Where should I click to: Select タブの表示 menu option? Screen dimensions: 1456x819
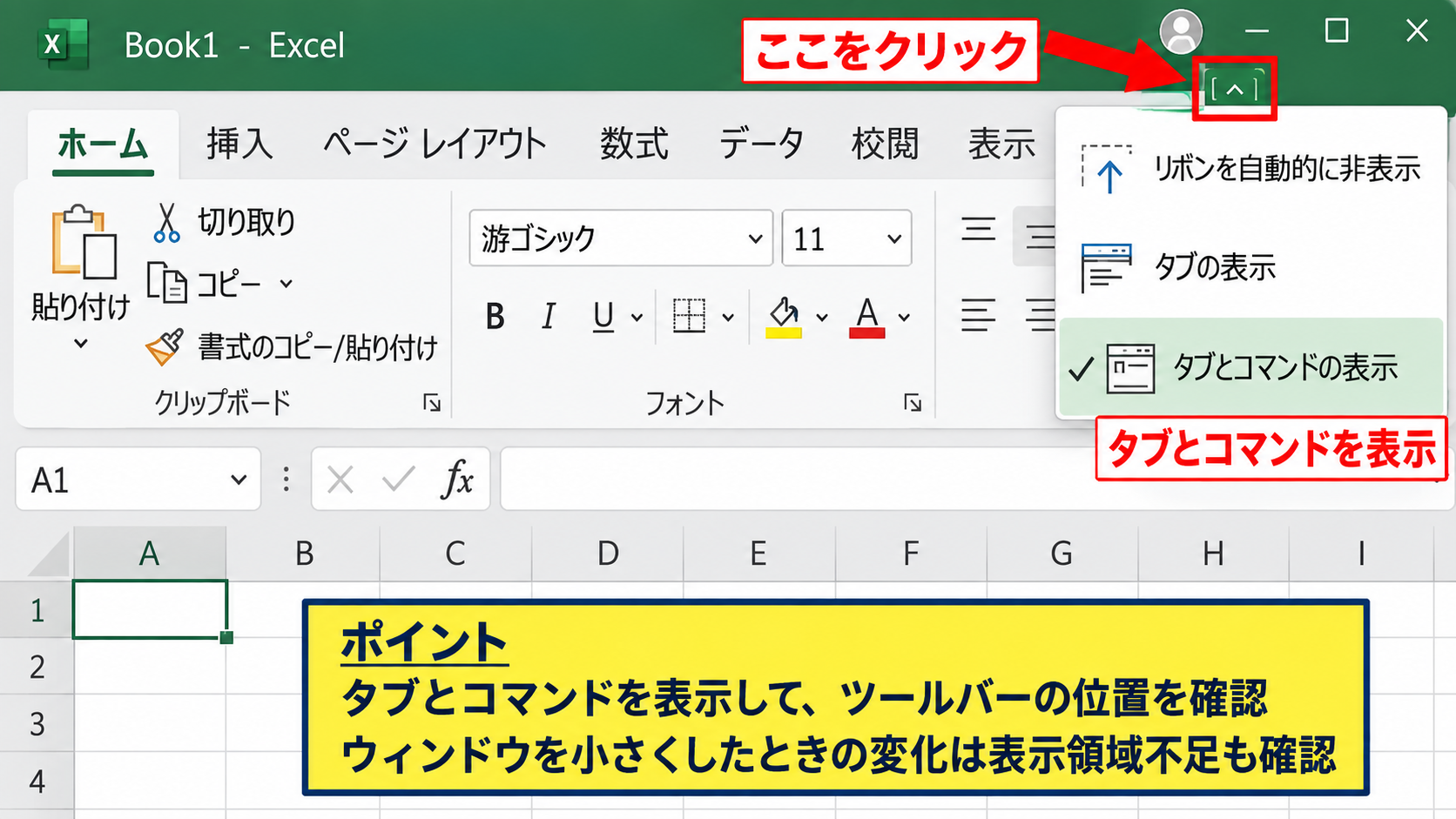pyautogui.click(x=1251, y=267)
